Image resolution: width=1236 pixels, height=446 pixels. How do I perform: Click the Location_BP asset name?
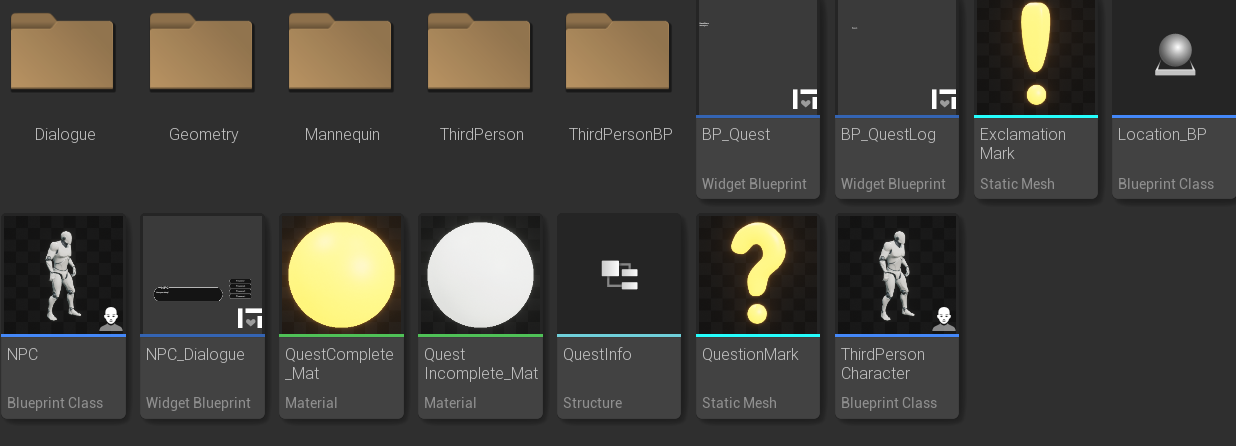click(x=1162, y=135)
